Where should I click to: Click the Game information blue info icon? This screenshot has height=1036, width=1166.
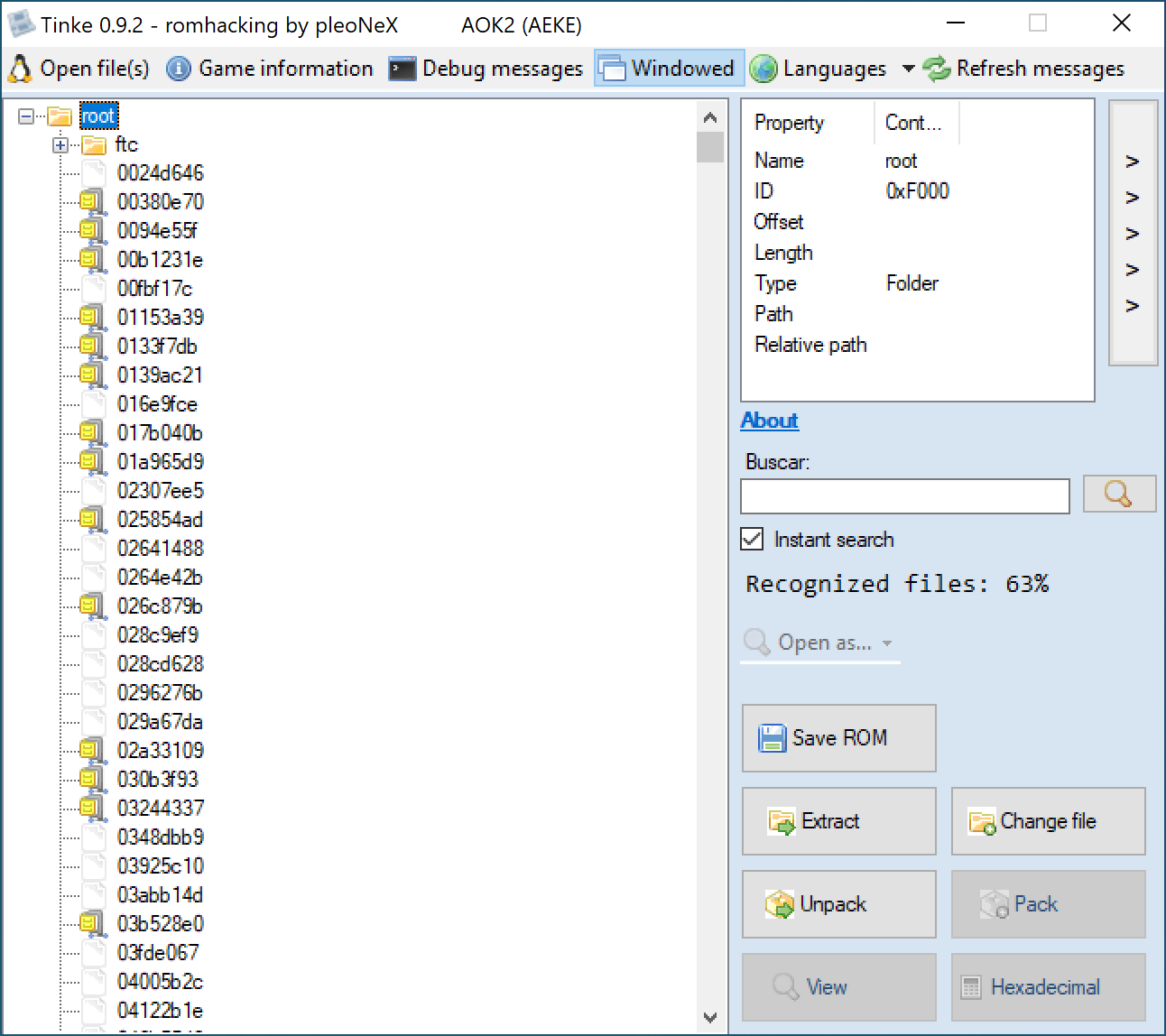[179, 69]
